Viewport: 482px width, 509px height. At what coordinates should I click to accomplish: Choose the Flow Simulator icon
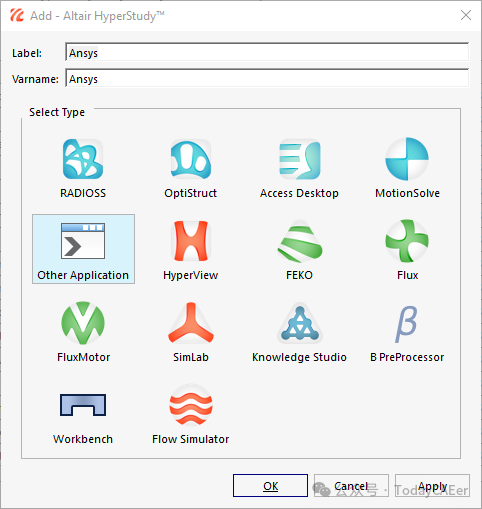pos(191,405)
